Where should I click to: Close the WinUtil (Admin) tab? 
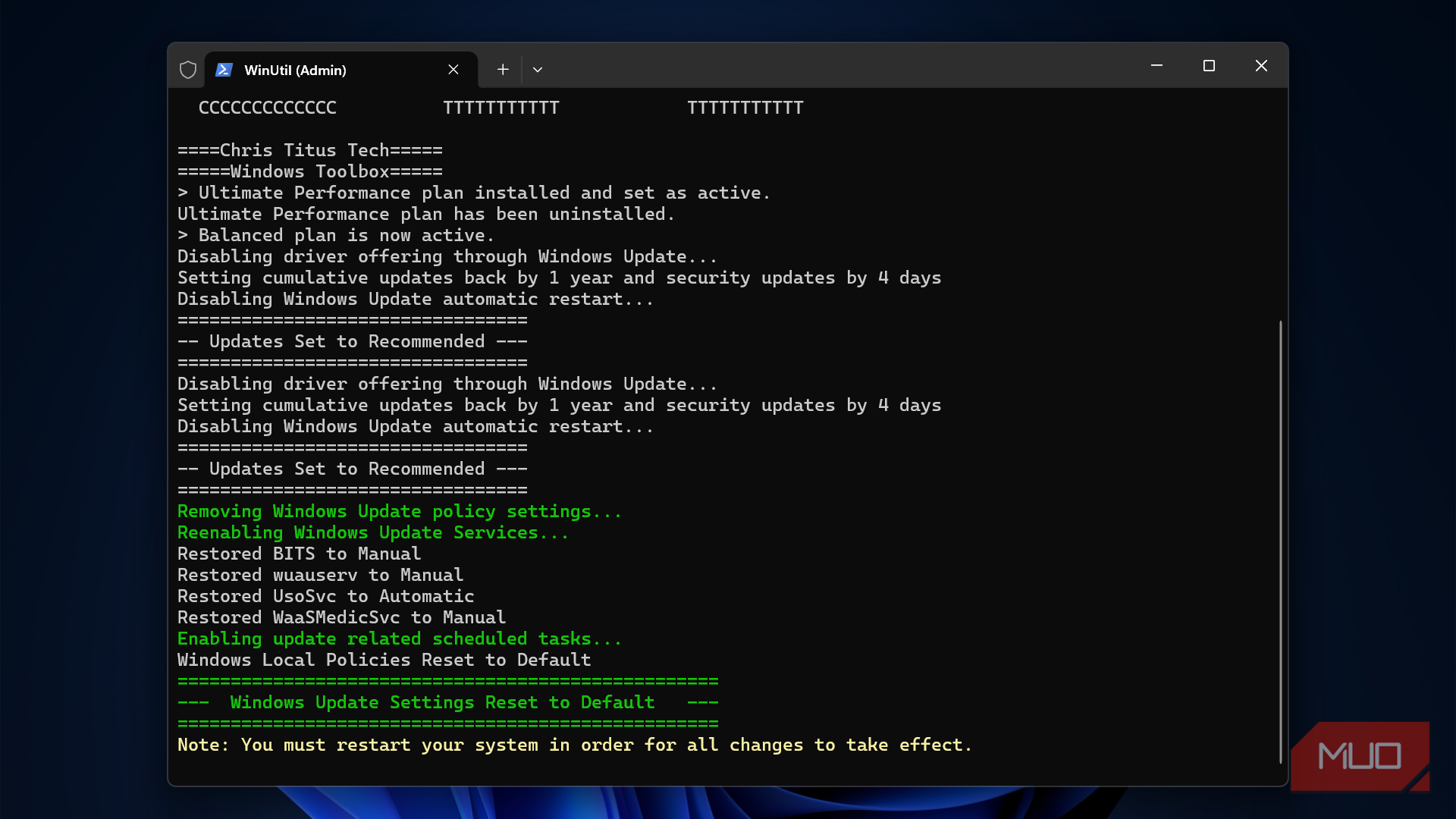point(453,70)
